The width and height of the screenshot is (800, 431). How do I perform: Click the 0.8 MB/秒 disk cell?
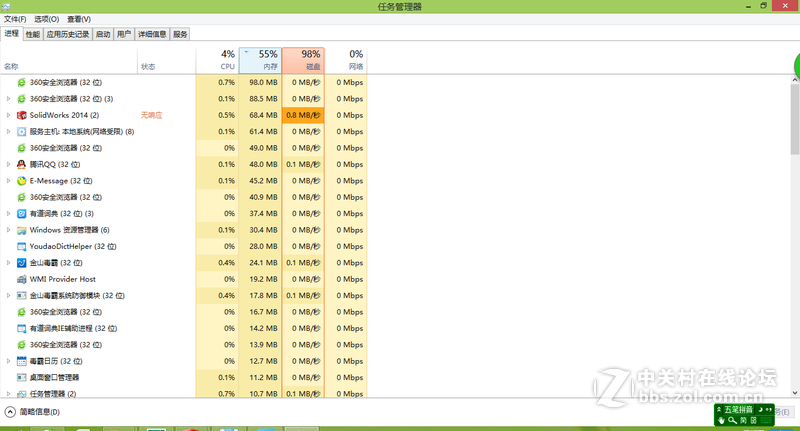(x=303, y=115)
